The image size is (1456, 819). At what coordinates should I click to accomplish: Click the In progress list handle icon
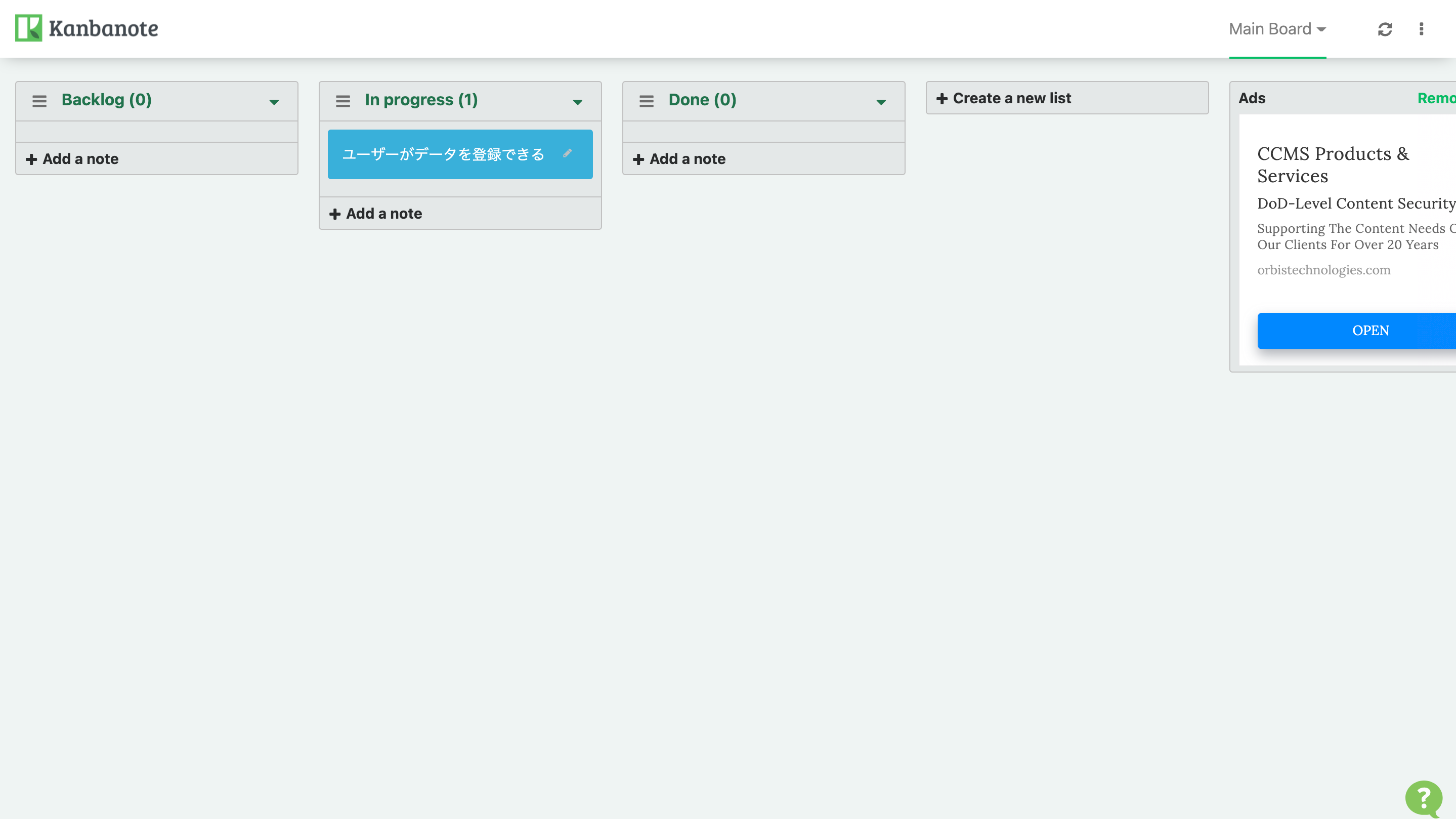pyautogui.click(x=343, y=101)
